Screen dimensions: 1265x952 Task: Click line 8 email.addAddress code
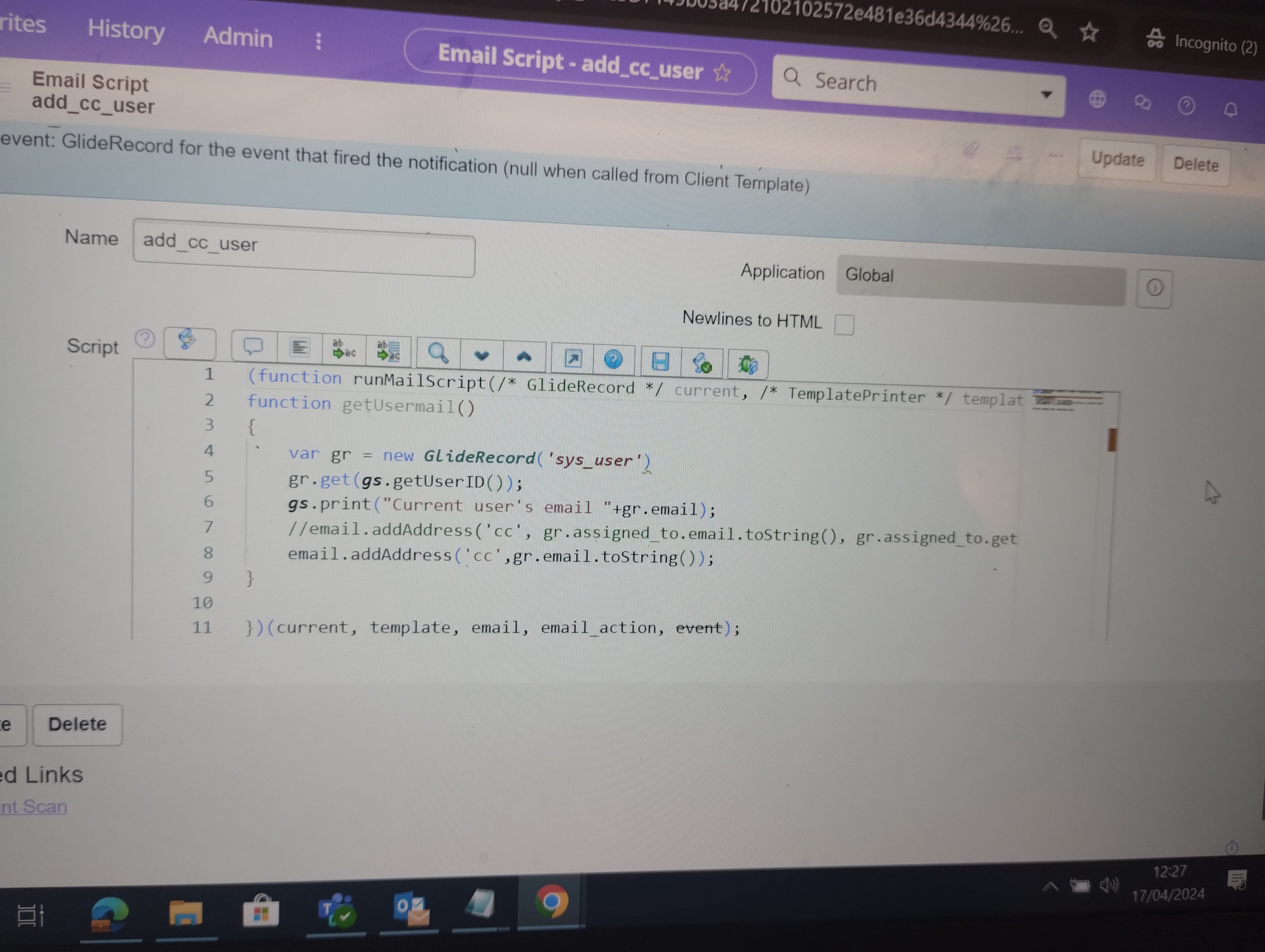click(501, 555)
